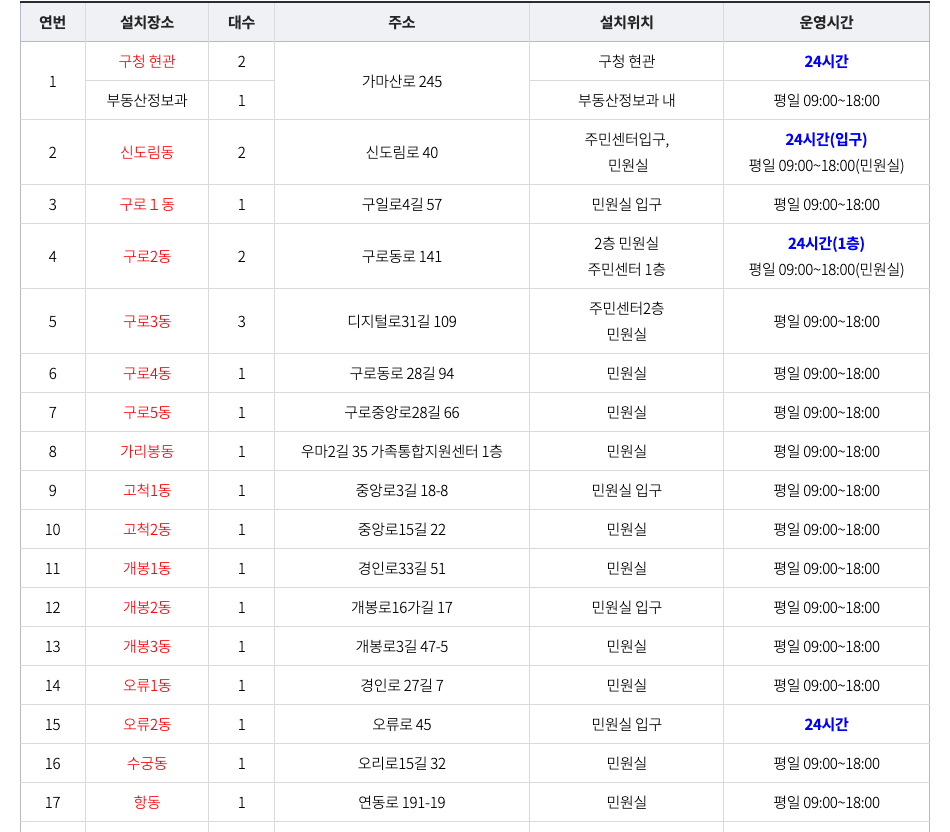Click the red 구로2동 entry
Screen dimensions: 950x832
147,256
